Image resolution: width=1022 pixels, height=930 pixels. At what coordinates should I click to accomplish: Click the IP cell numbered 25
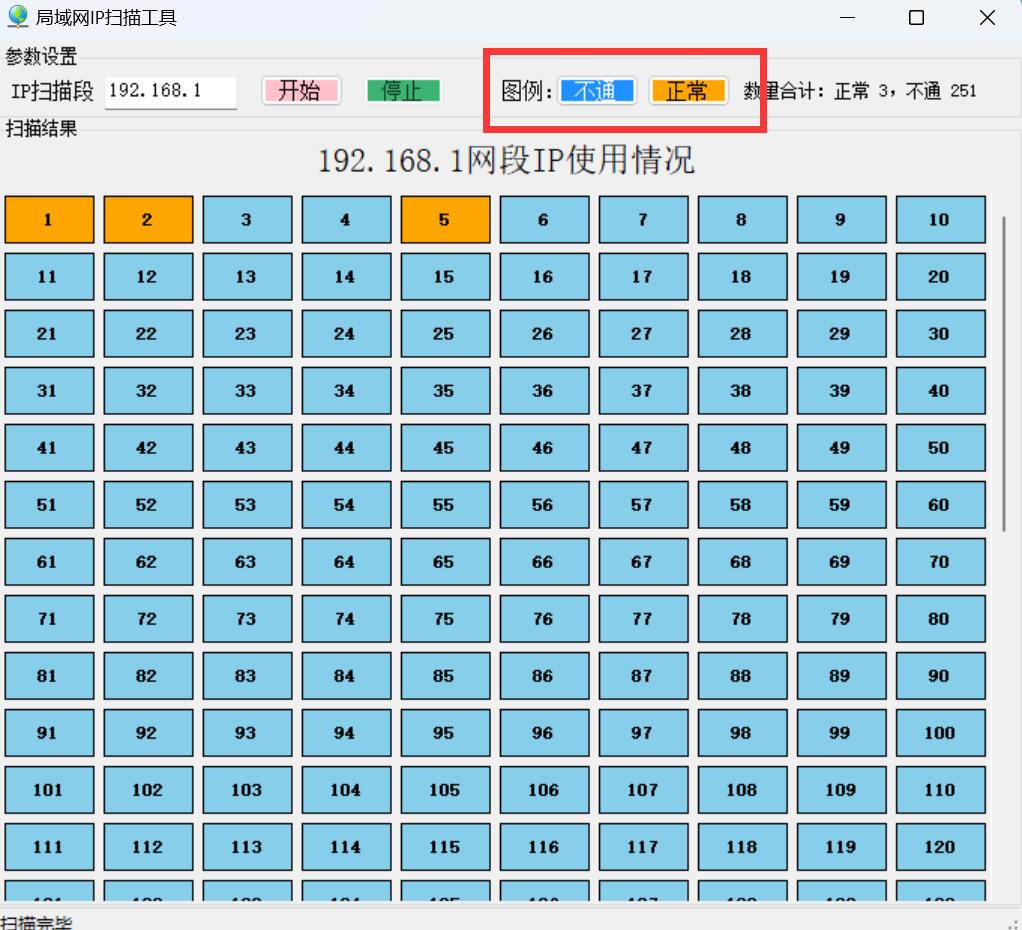[445, 334]
